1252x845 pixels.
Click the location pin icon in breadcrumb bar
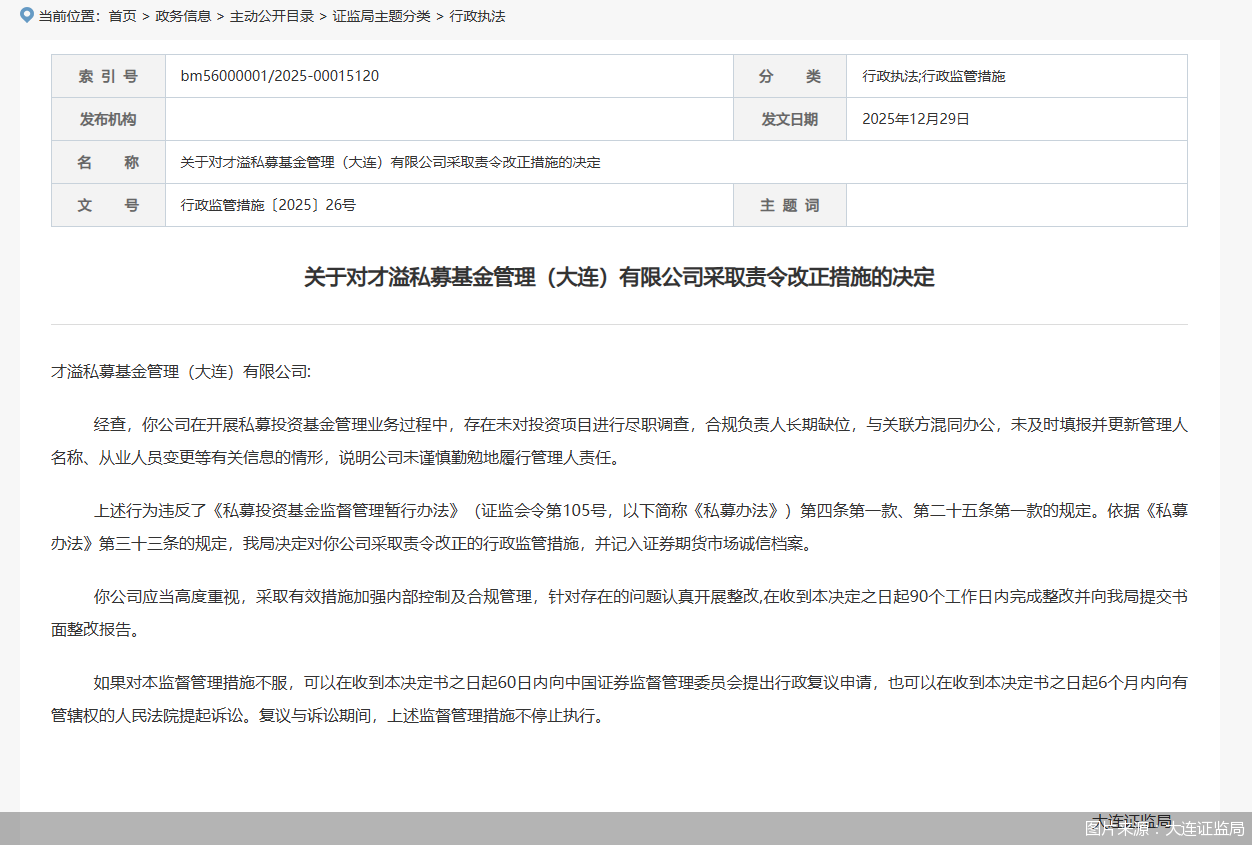(24, 16)
